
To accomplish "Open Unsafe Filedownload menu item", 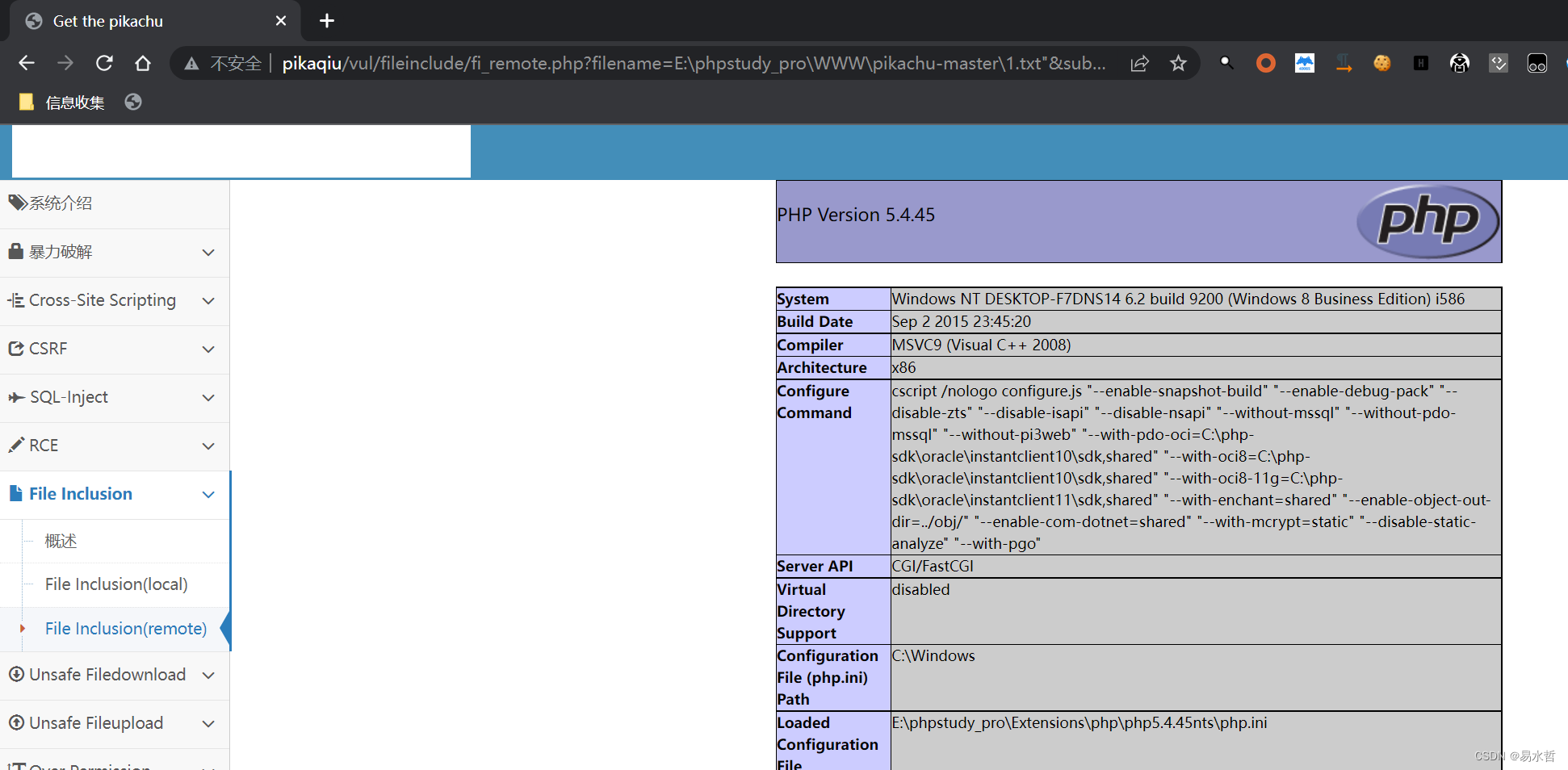I will tap(107, 675).
